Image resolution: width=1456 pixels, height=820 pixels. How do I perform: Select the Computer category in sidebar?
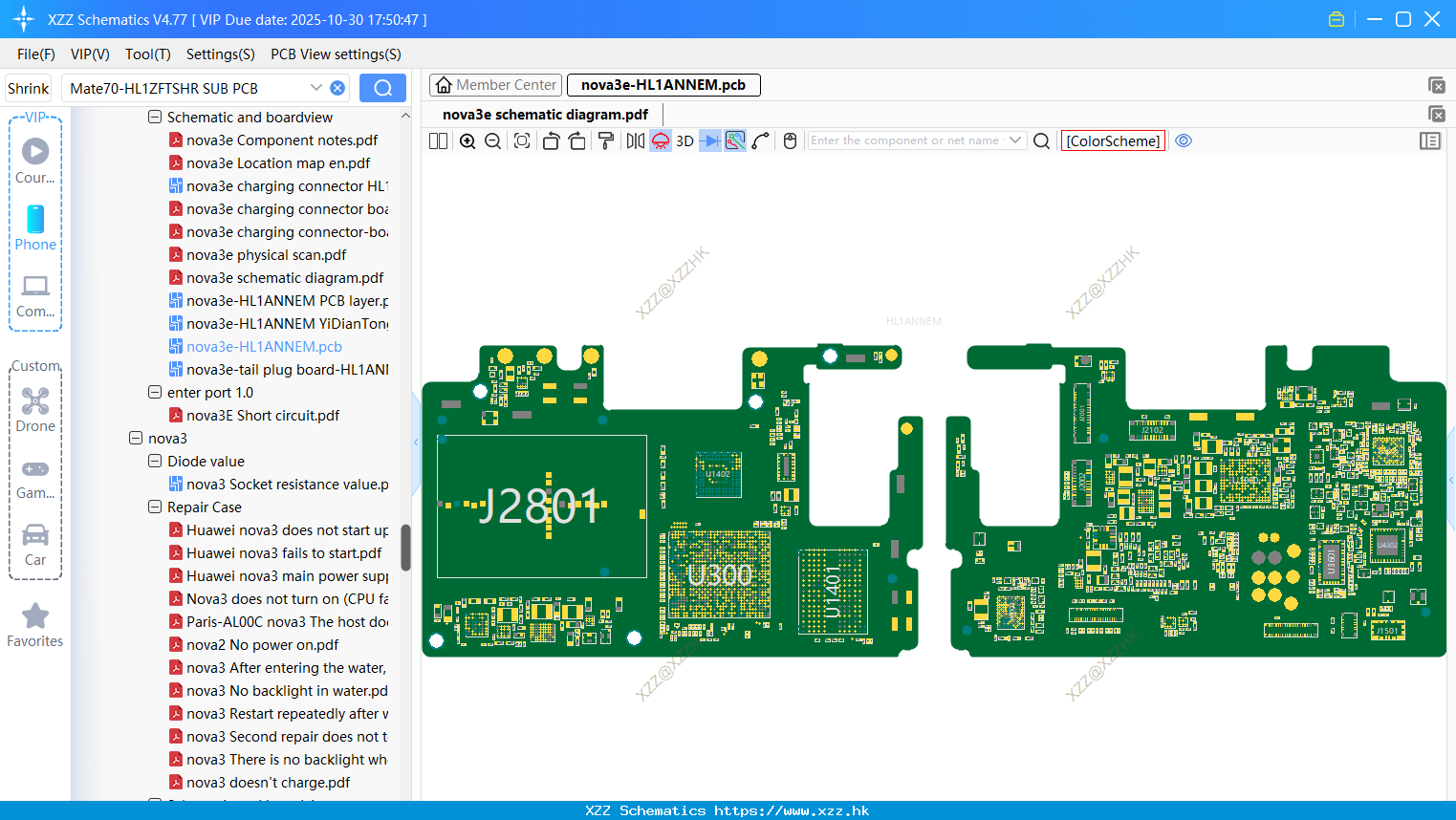[35, 296]
